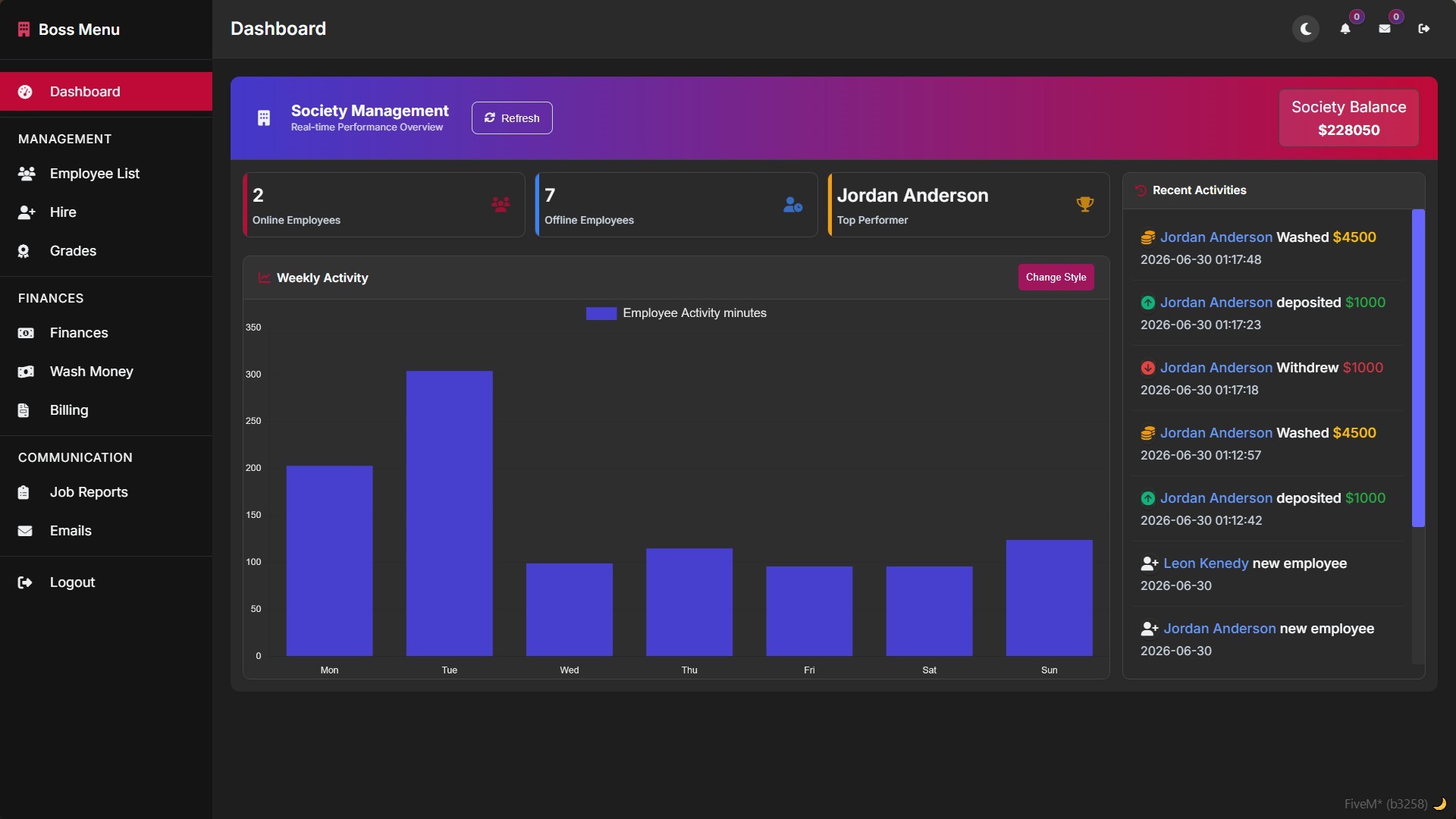Open the bell notifications icon
Screen dimensions: 1456x819
click(1345, 29)
